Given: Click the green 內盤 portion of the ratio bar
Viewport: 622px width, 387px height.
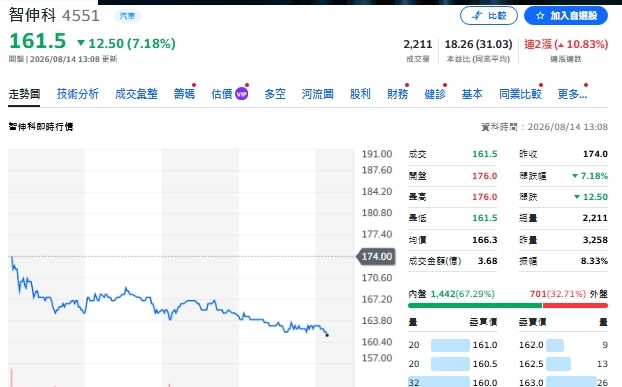Looking at the screenshot, I should [x=475, y=305].
